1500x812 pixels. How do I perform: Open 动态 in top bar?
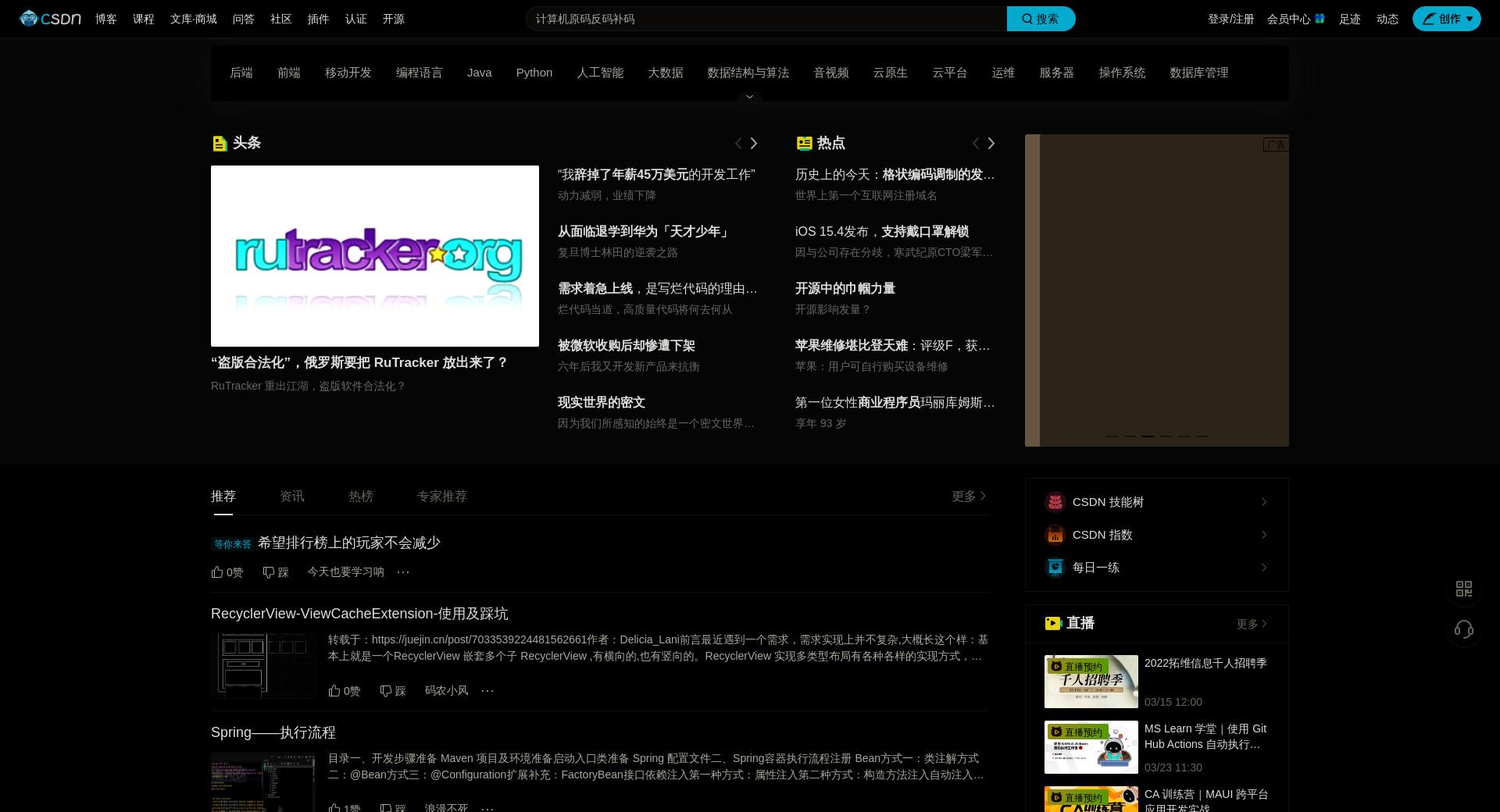coord(1387,19)
